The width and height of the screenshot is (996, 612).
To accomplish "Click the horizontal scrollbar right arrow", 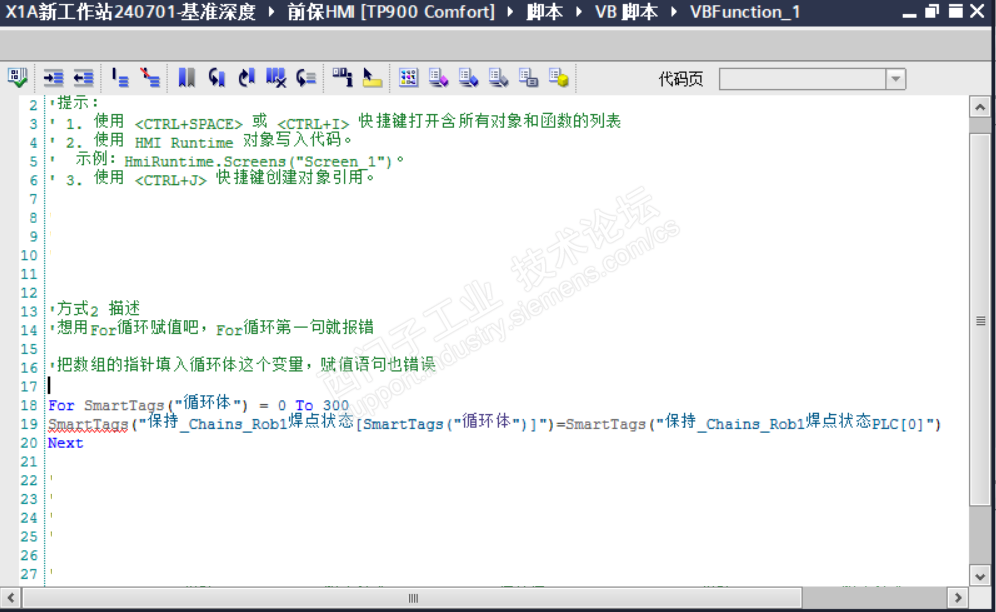I will pyautogui.click(x=958, y=598).
